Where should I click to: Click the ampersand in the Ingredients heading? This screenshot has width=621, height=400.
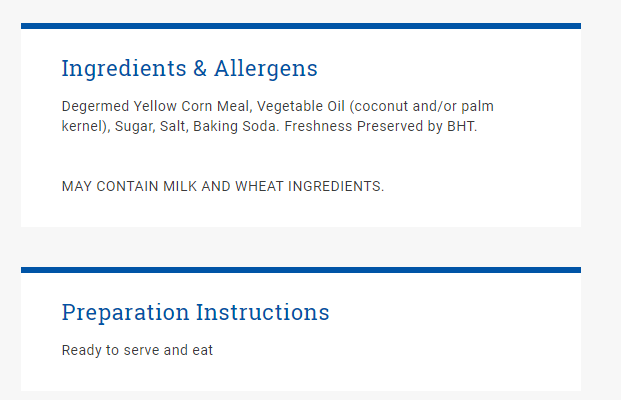(200, 68)
